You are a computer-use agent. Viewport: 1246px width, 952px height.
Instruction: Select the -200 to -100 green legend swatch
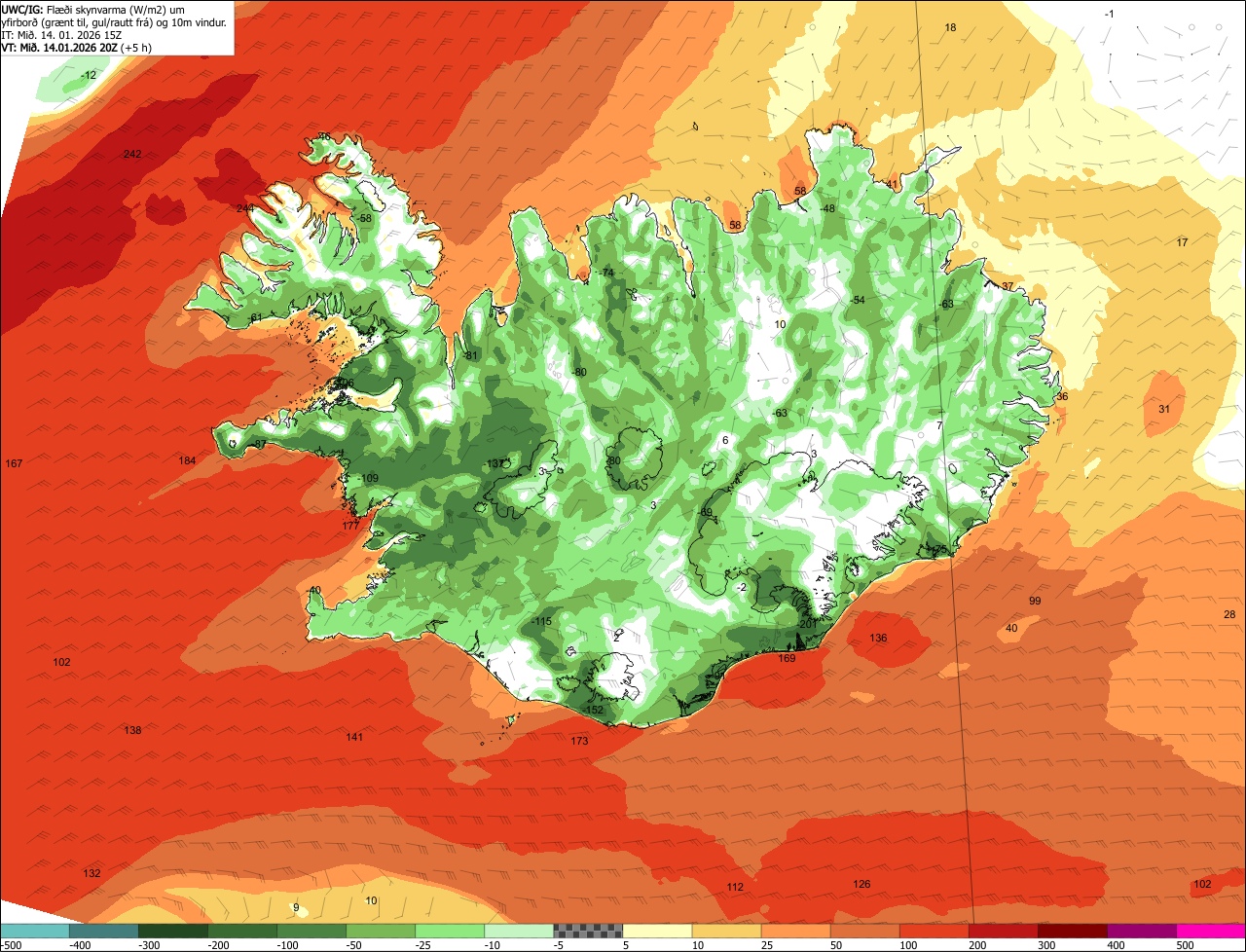(x=242, y=931)
